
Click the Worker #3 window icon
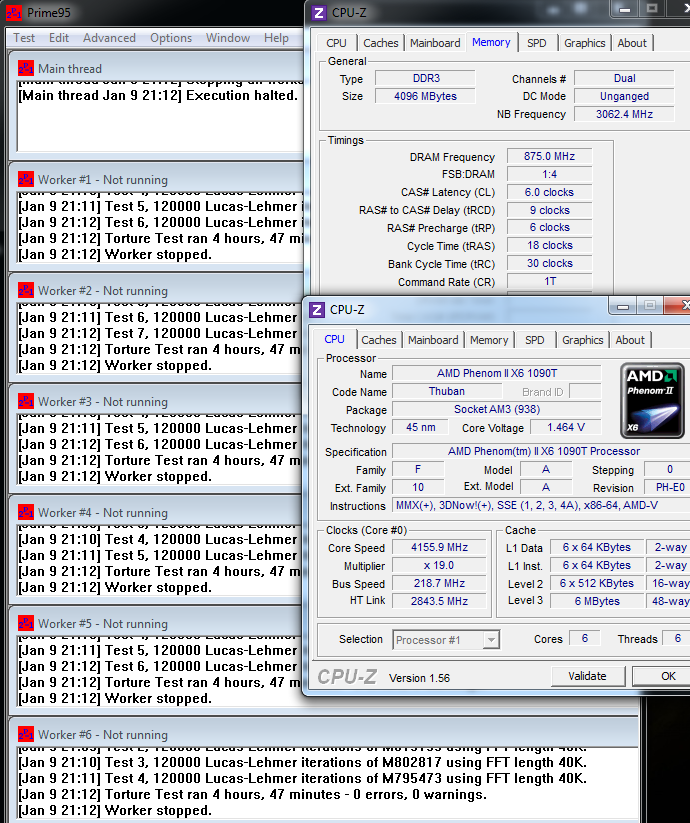pos(26,402)
